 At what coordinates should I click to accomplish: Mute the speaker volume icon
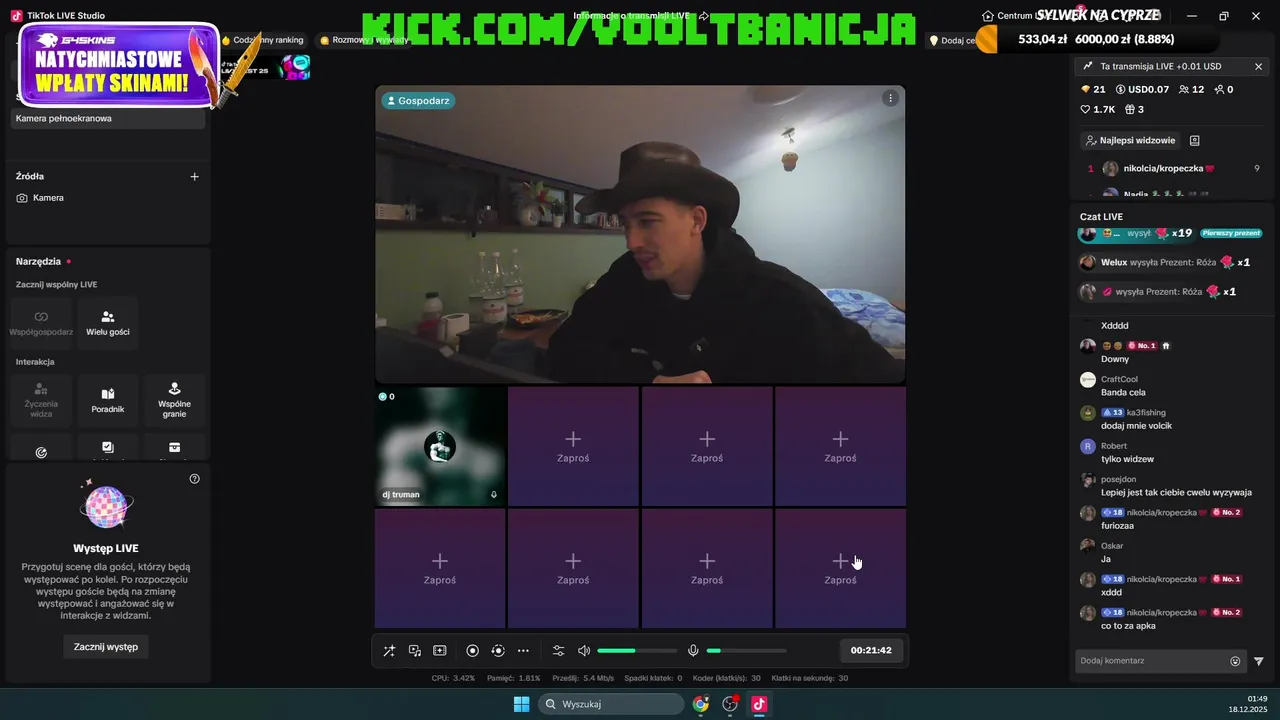point(584,651)
